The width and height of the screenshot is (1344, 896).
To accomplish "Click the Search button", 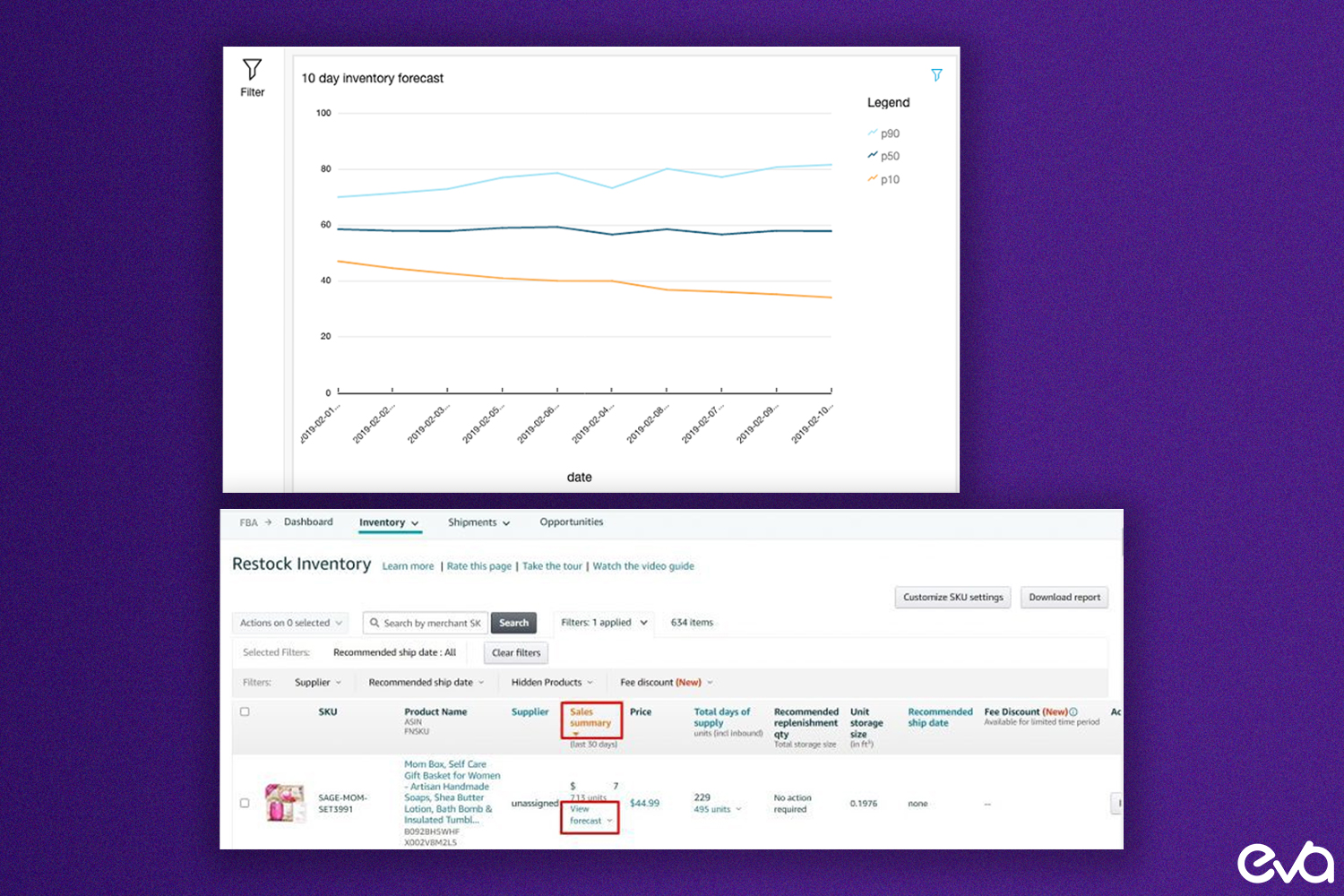I will [513, 623].
